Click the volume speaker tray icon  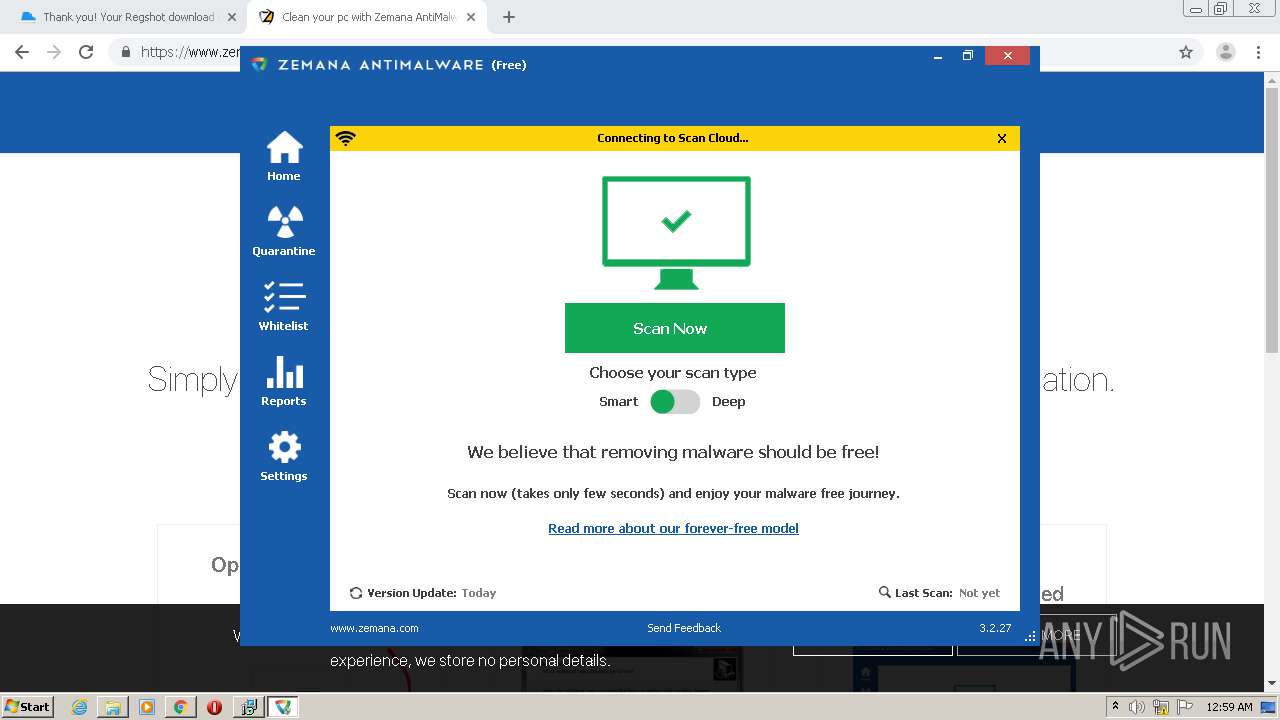[1137, 707]
